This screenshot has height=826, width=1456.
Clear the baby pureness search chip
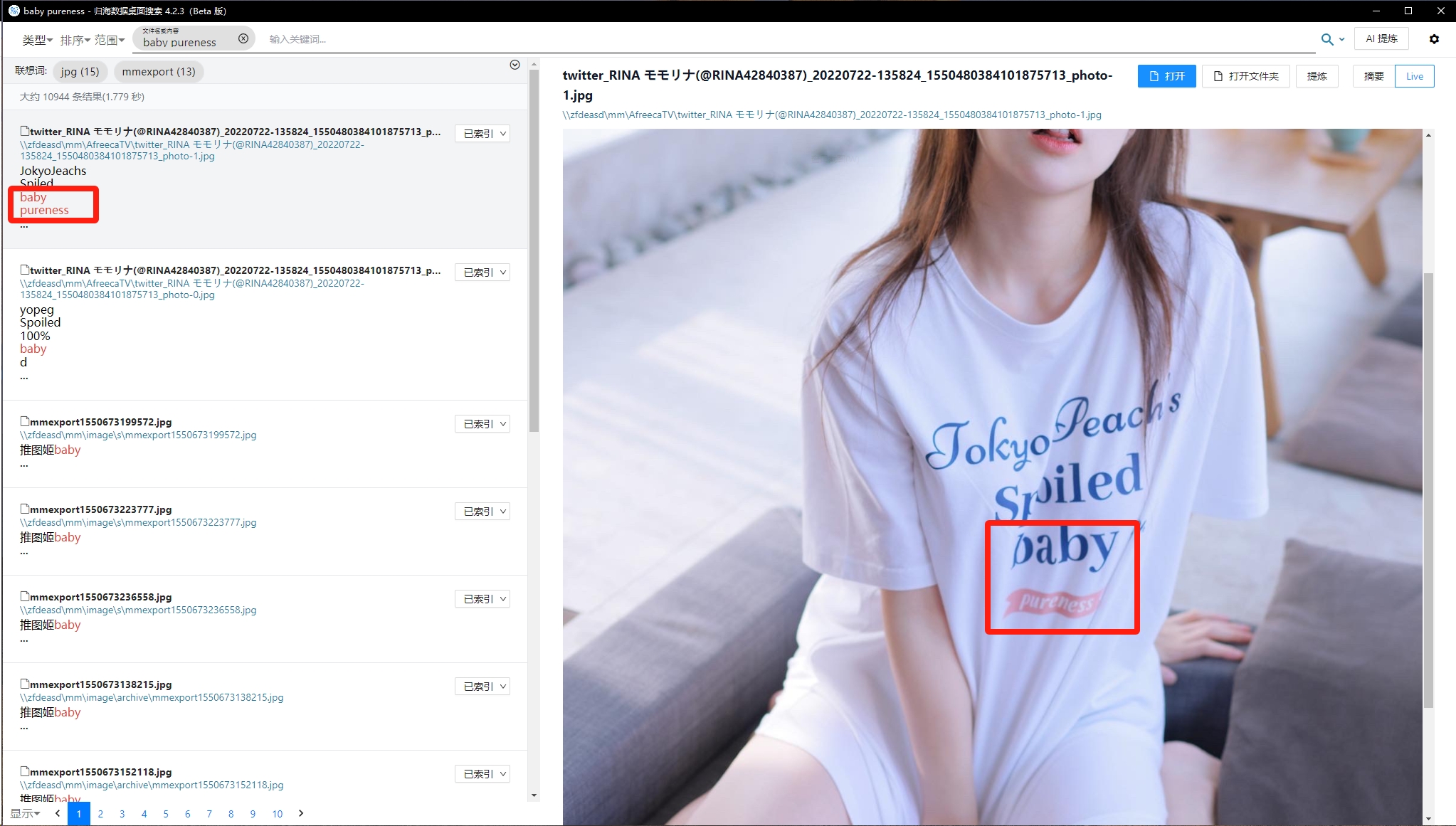(x=243, y=38)
